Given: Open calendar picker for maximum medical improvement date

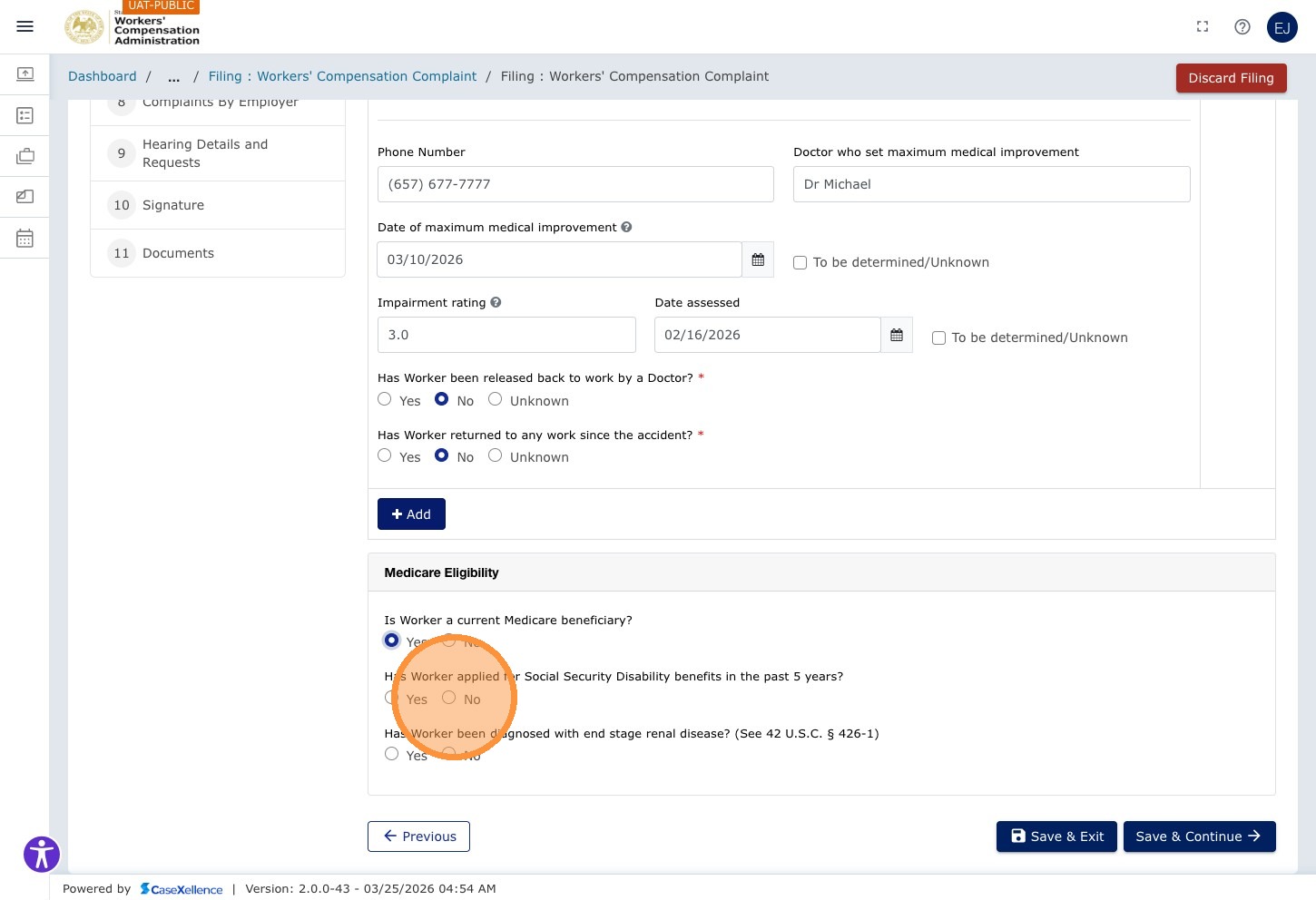Looking at the screenshot, I should pos(758,259).
